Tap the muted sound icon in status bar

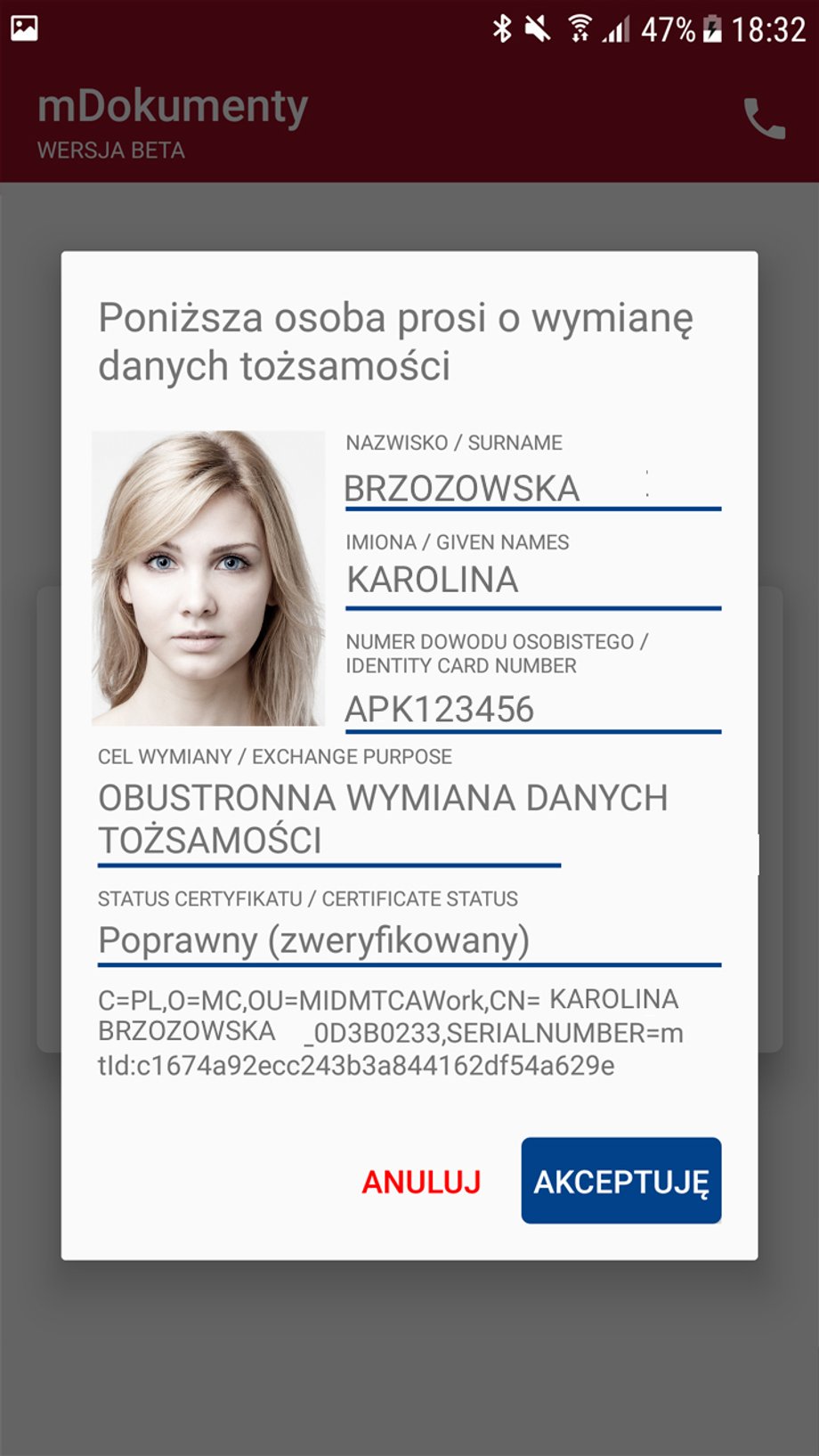click(537, 28)
